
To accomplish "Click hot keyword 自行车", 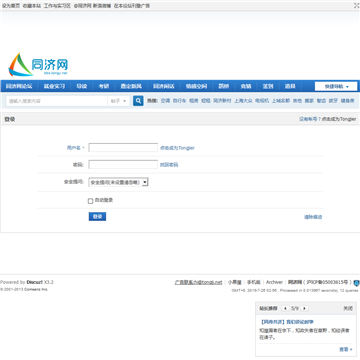I will tap(179, 101).
